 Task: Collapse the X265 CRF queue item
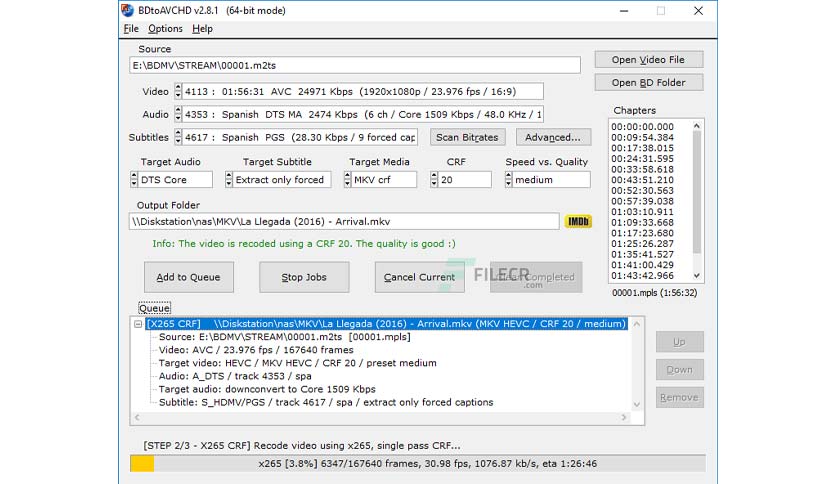[138, 324]
